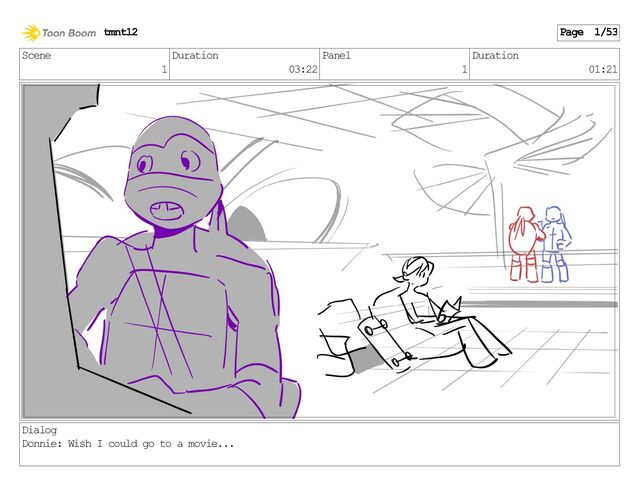Click the 'Page 1/53' page indicator box
640x495 pixels.
(x=588, y=32)
